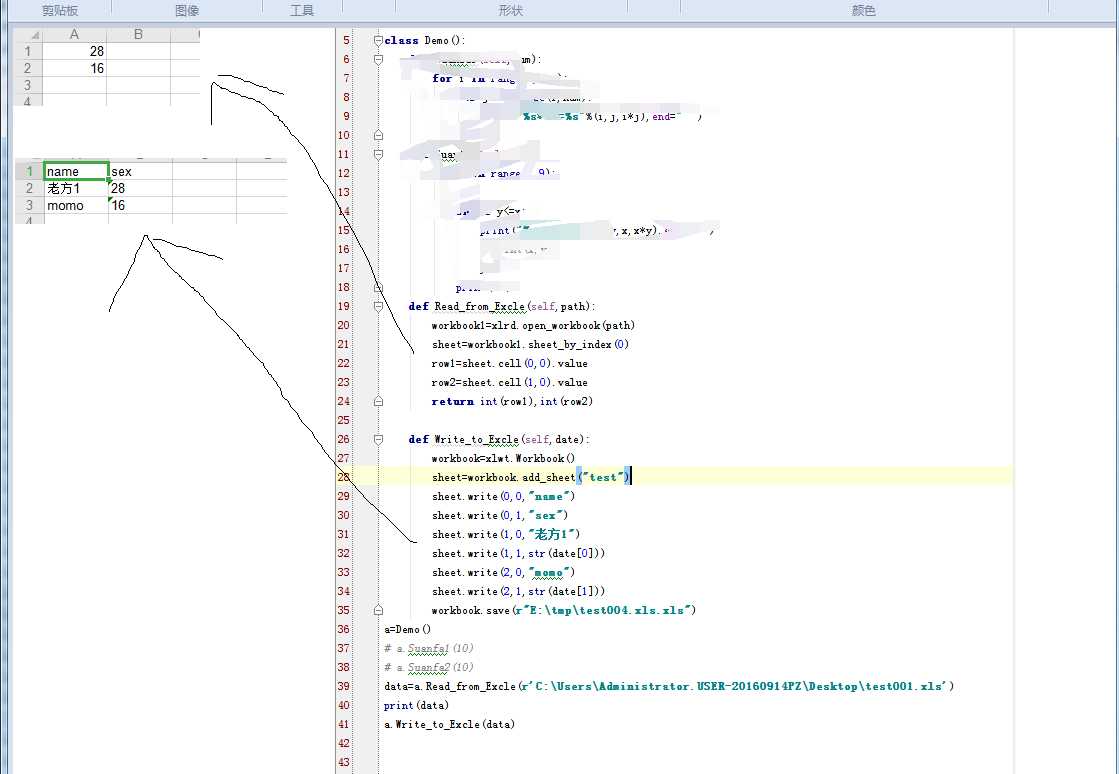This screenshot has width=1119, height=774.
Task: Click the fold end marker at workbook.save line
Action: pyautogui.click(x=378, y=611)
